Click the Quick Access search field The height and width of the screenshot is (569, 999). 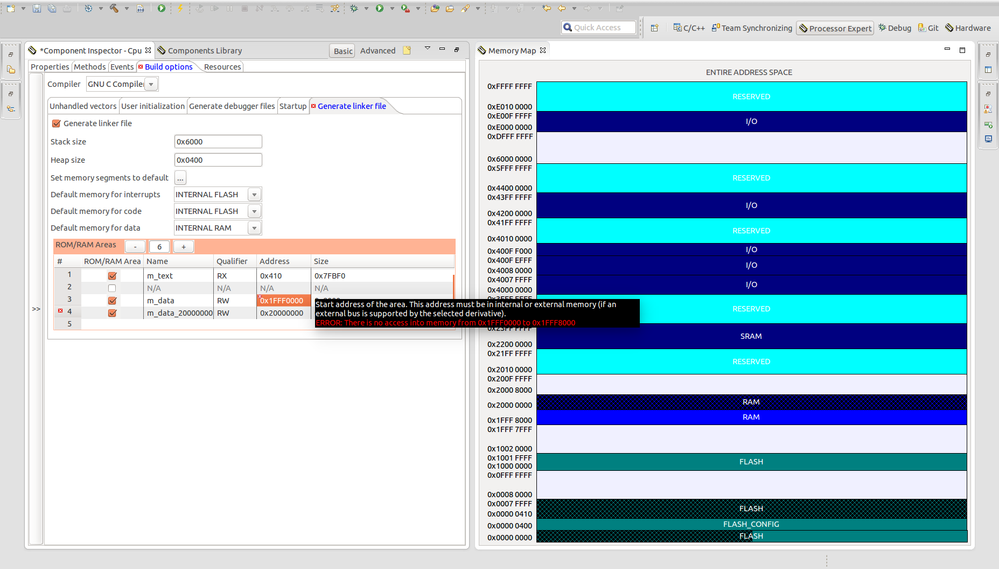(x=599, y=27)
